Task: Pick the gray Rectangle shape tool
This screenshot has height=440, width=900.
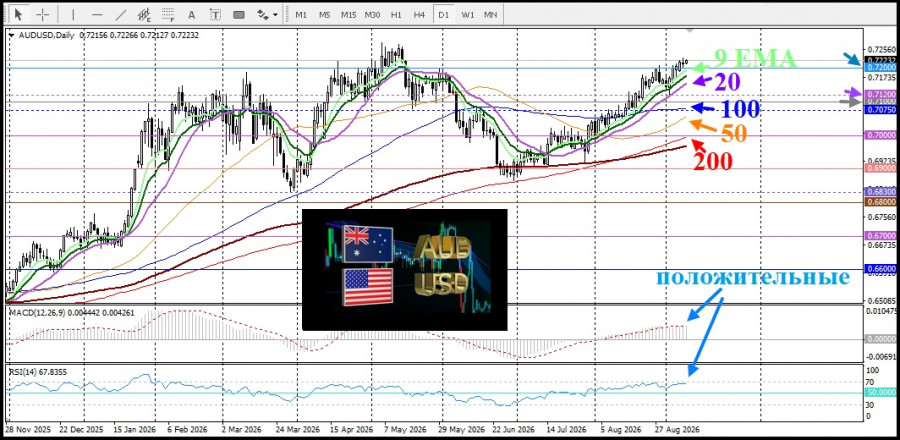Action: tap(239, 14)
